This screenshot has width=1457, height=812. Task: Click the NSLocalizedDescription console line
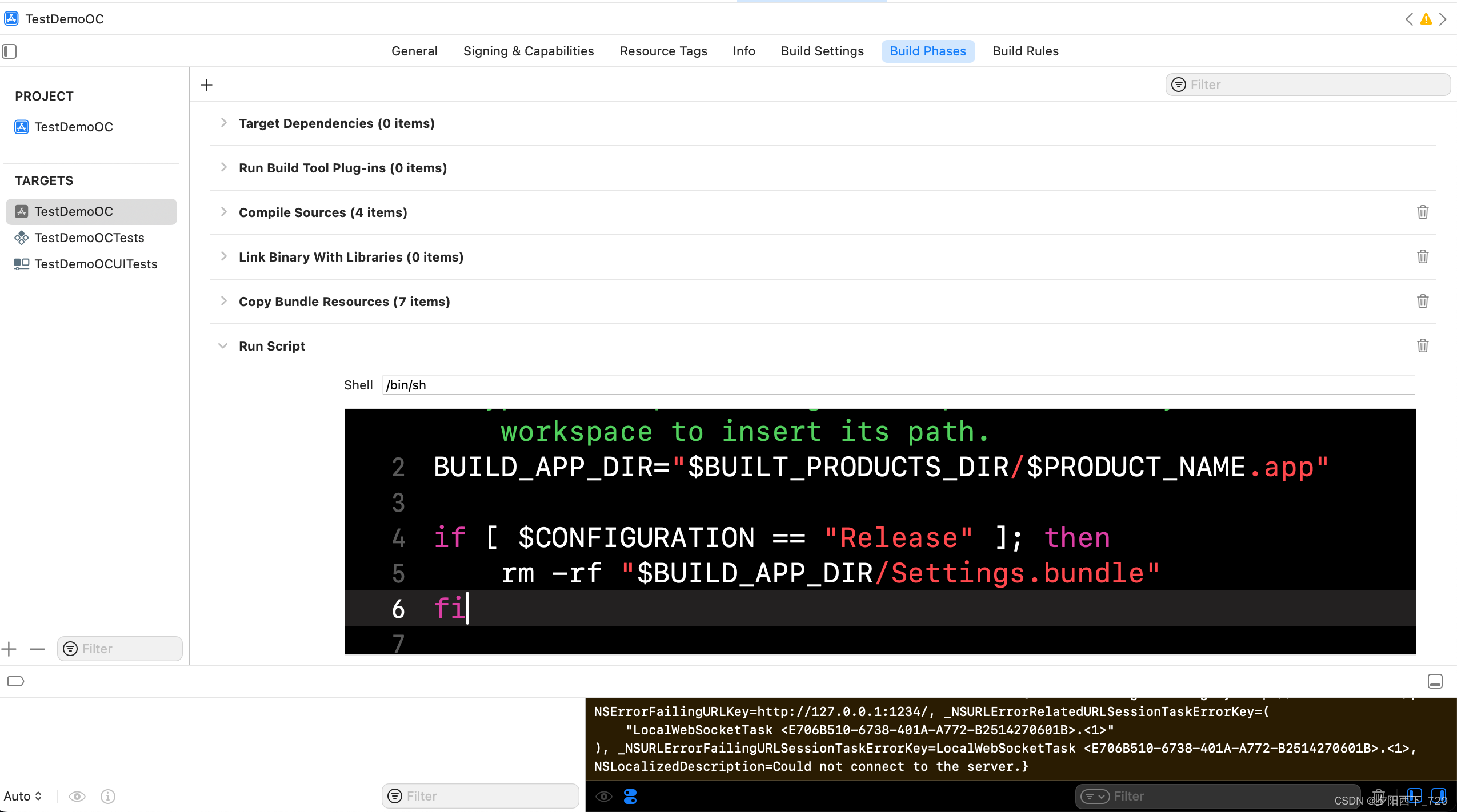(811, 766)
